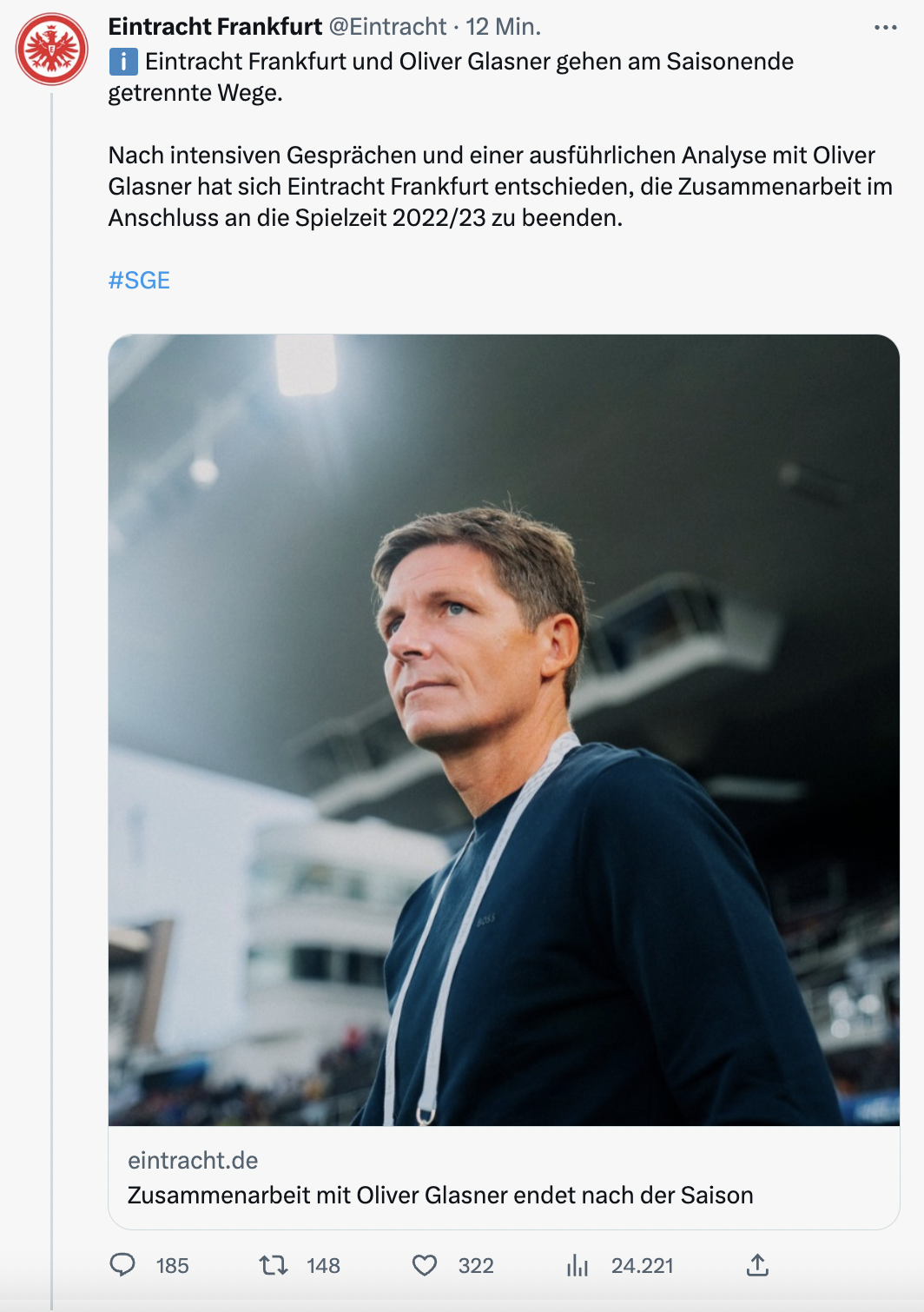Screen dimensions: 924x1312
Task: Click the 322 likes count
Action: [476, 1266]
